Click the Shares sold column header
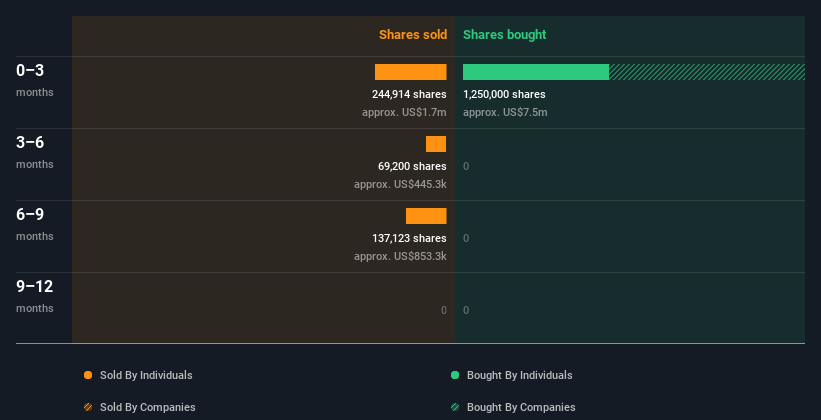The image size is (821, 420). point(413,35)
